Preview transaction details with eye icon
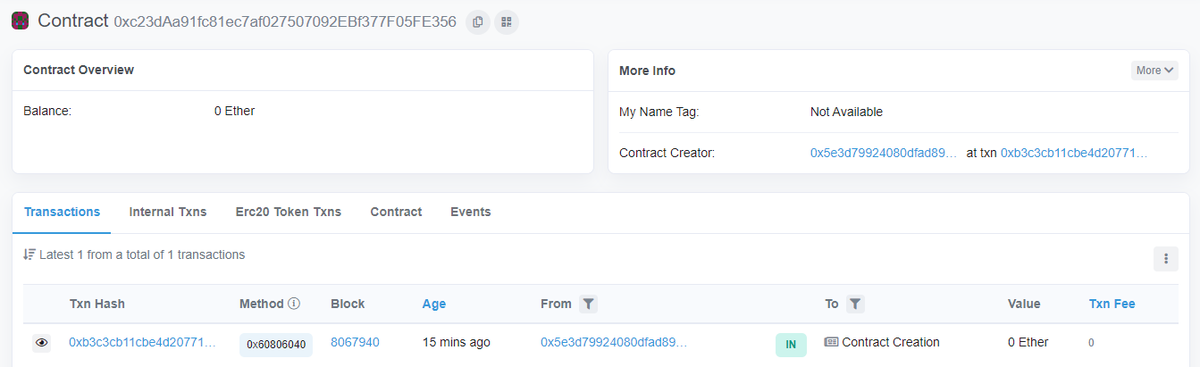 pos(41,343)
